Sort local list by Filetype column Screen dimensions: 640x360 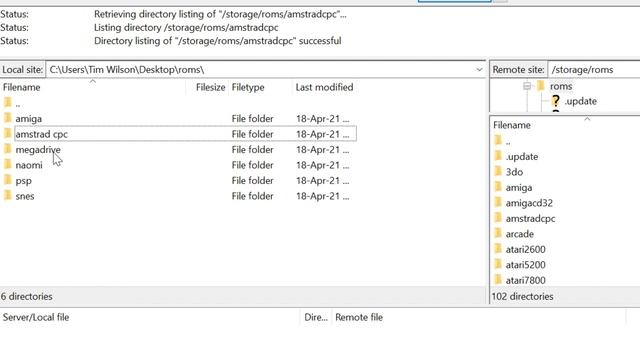tap(248, 87)
